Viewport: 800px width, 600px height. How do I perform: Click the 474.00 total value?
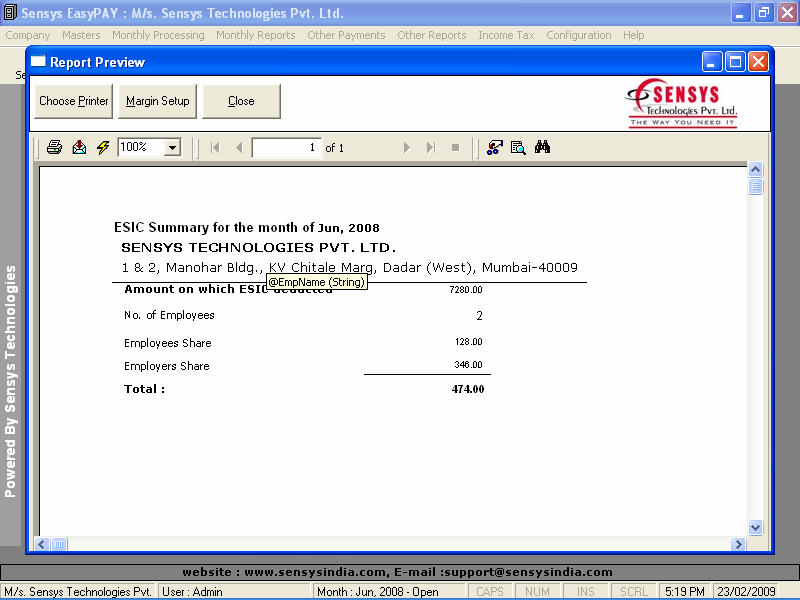click(x=468, y=389)
